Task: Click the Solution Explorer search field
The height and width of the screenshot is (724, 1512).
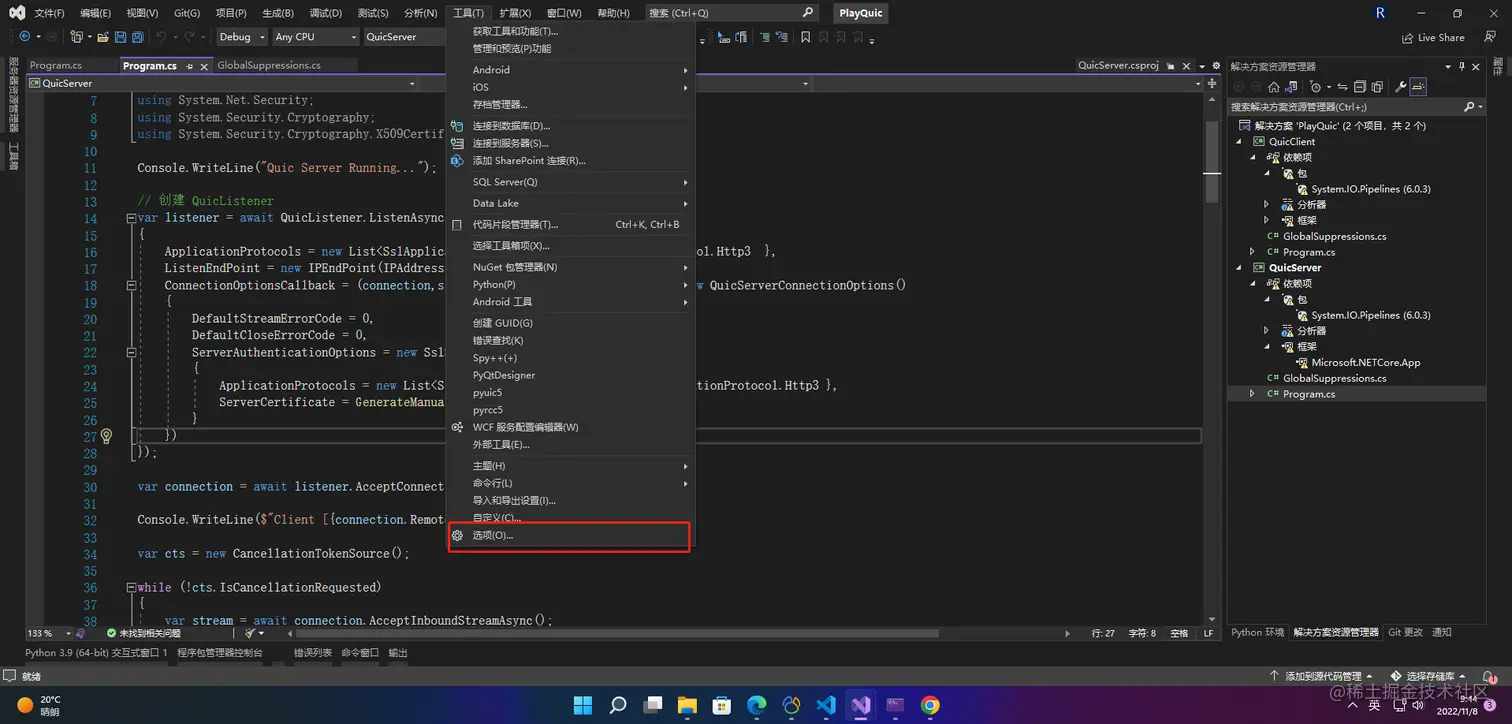Action: [x=1356, y=107]
